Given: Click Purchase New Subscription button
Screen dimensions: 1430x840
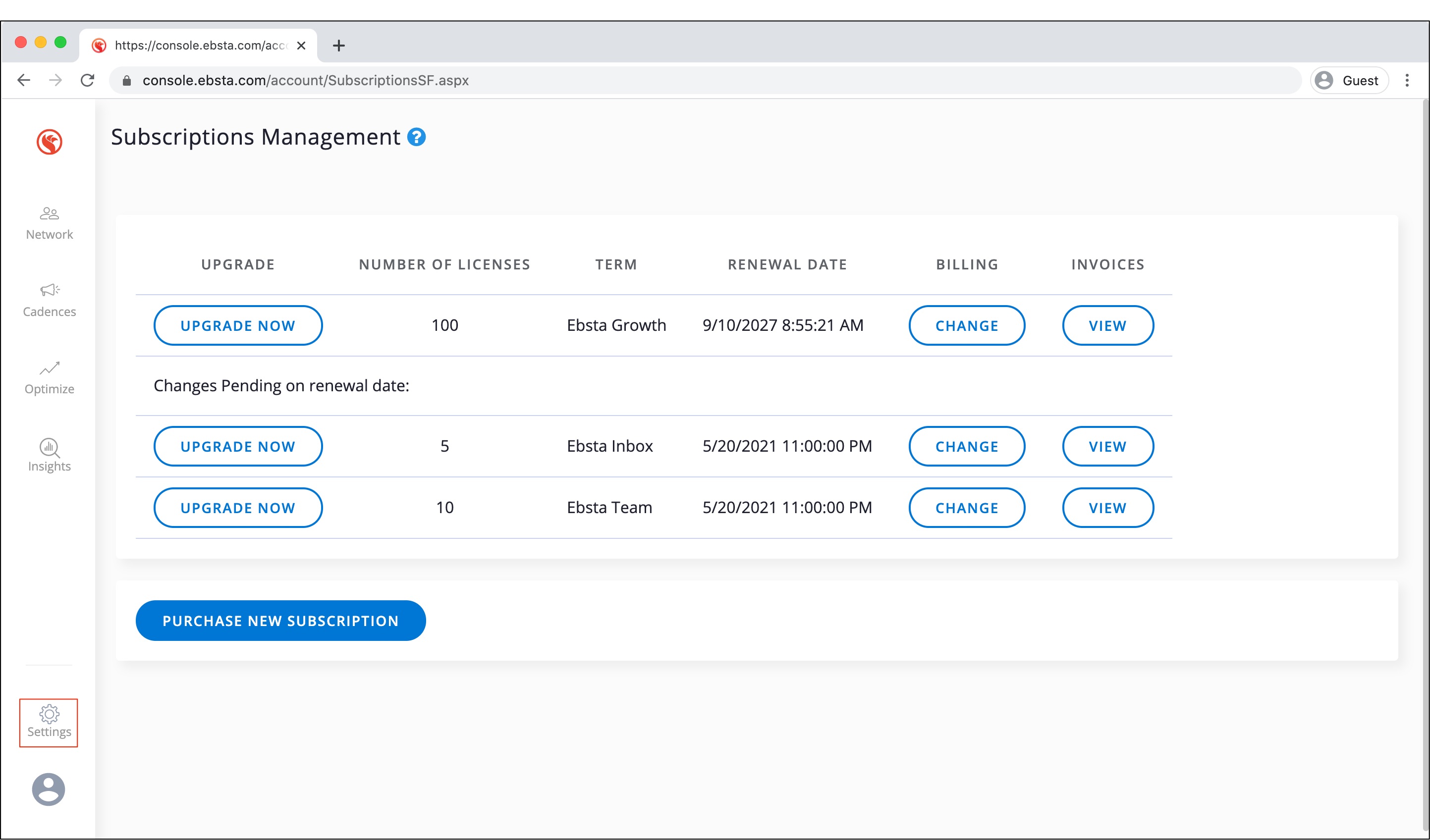Looking at the screenshot, I should pyautogui.click(x=280, y=621).
